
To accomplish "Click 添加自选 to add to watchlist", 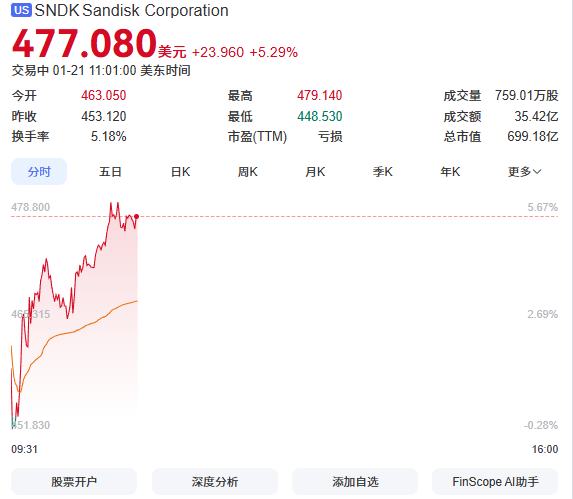I will click(355, 481).
